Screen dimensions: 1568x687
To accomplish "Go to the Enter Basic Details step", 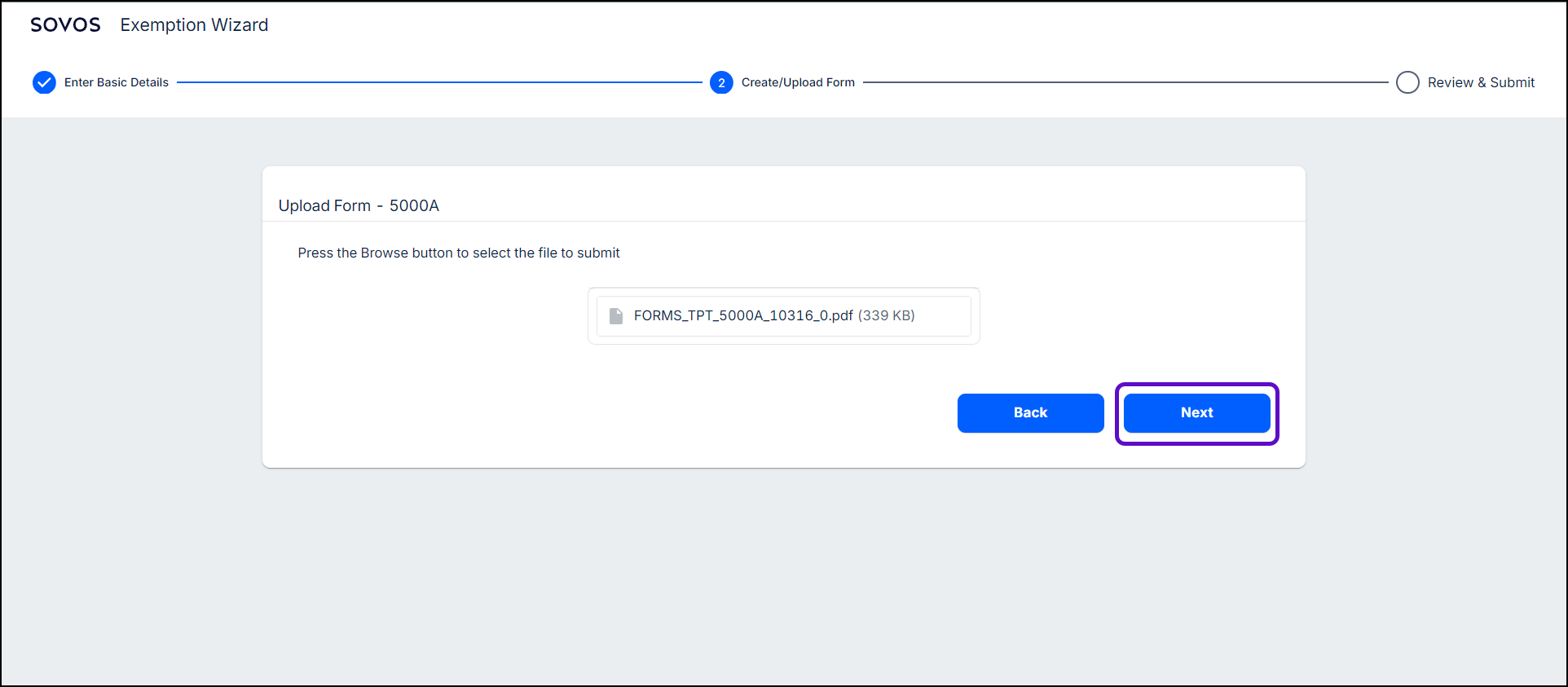I will pyautogui.click(x=117, y=82).
